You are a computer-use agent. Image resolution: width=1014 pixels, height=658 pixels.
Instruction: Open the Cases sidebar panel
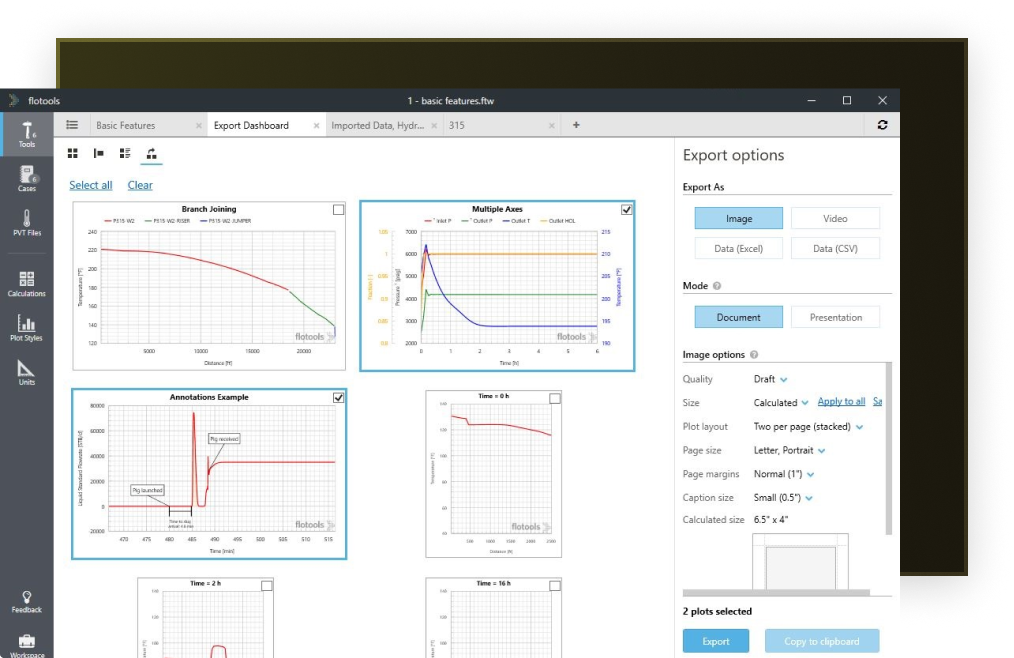[27, 179]
